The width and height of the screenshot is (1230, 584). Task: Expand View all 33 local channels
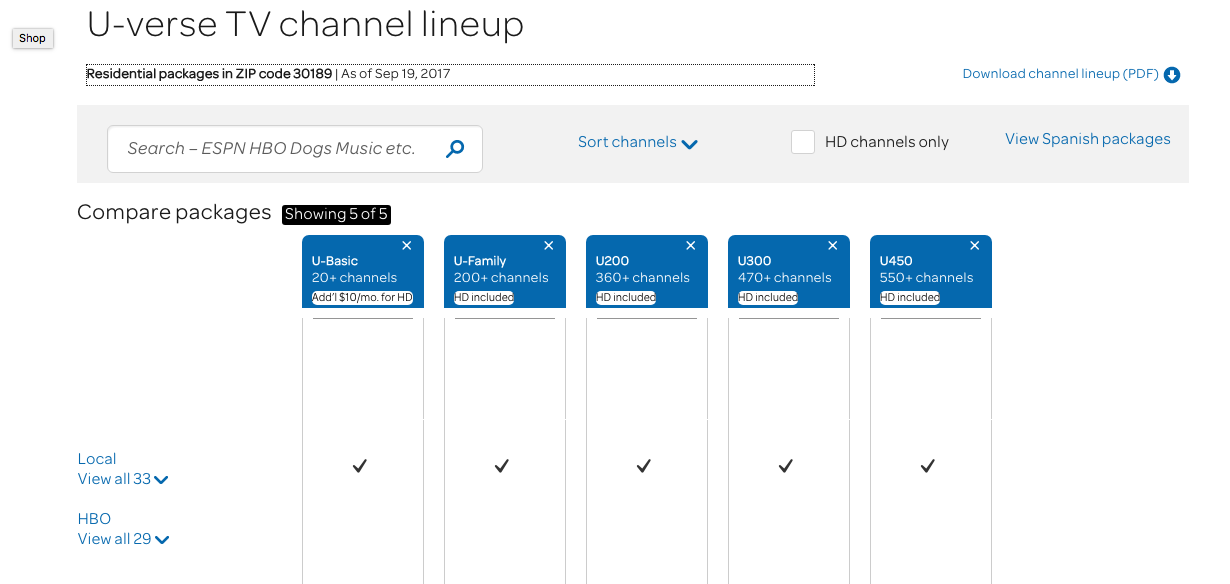pyautogui.click(x=123, y=479)
